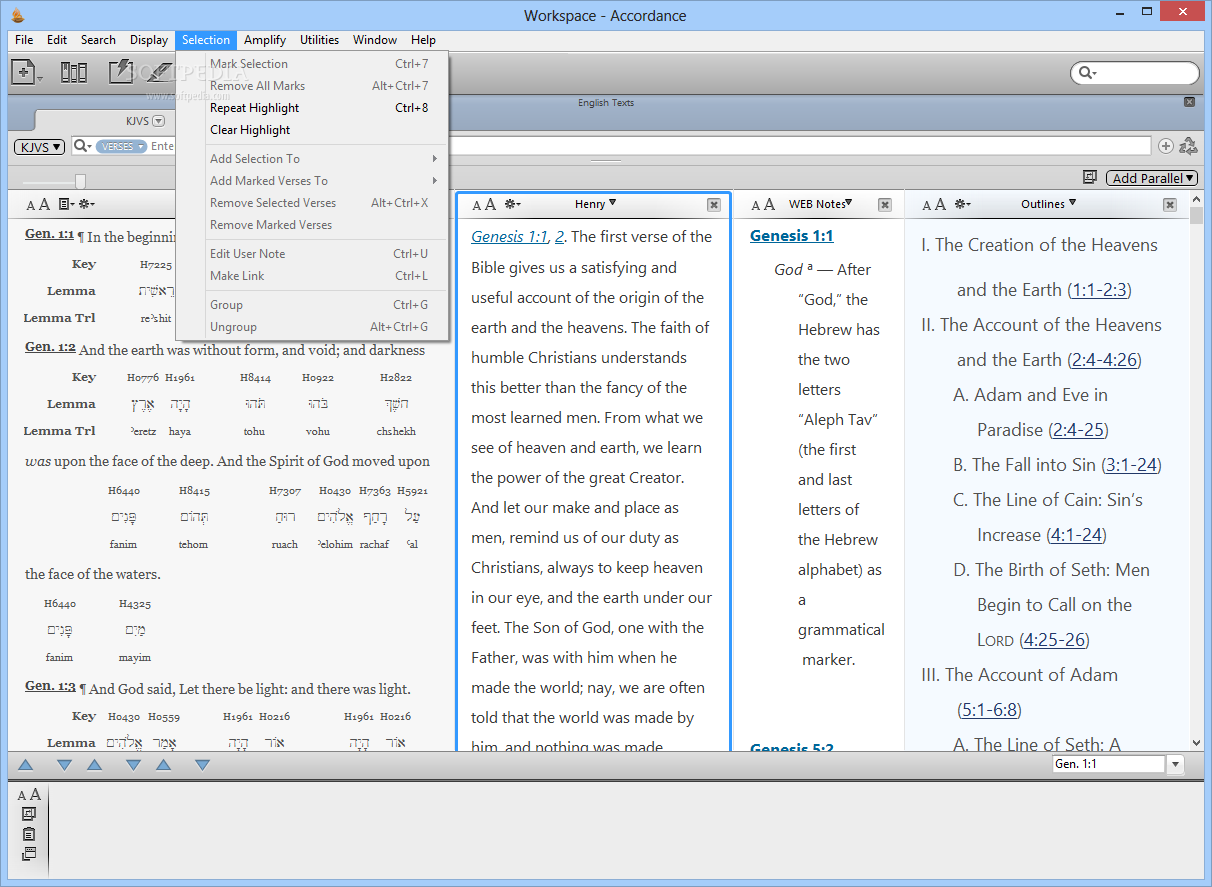Open the Gen. 1:1 reference dropdown arrow
The image size is (1212, 887).
pos(1176,765)
